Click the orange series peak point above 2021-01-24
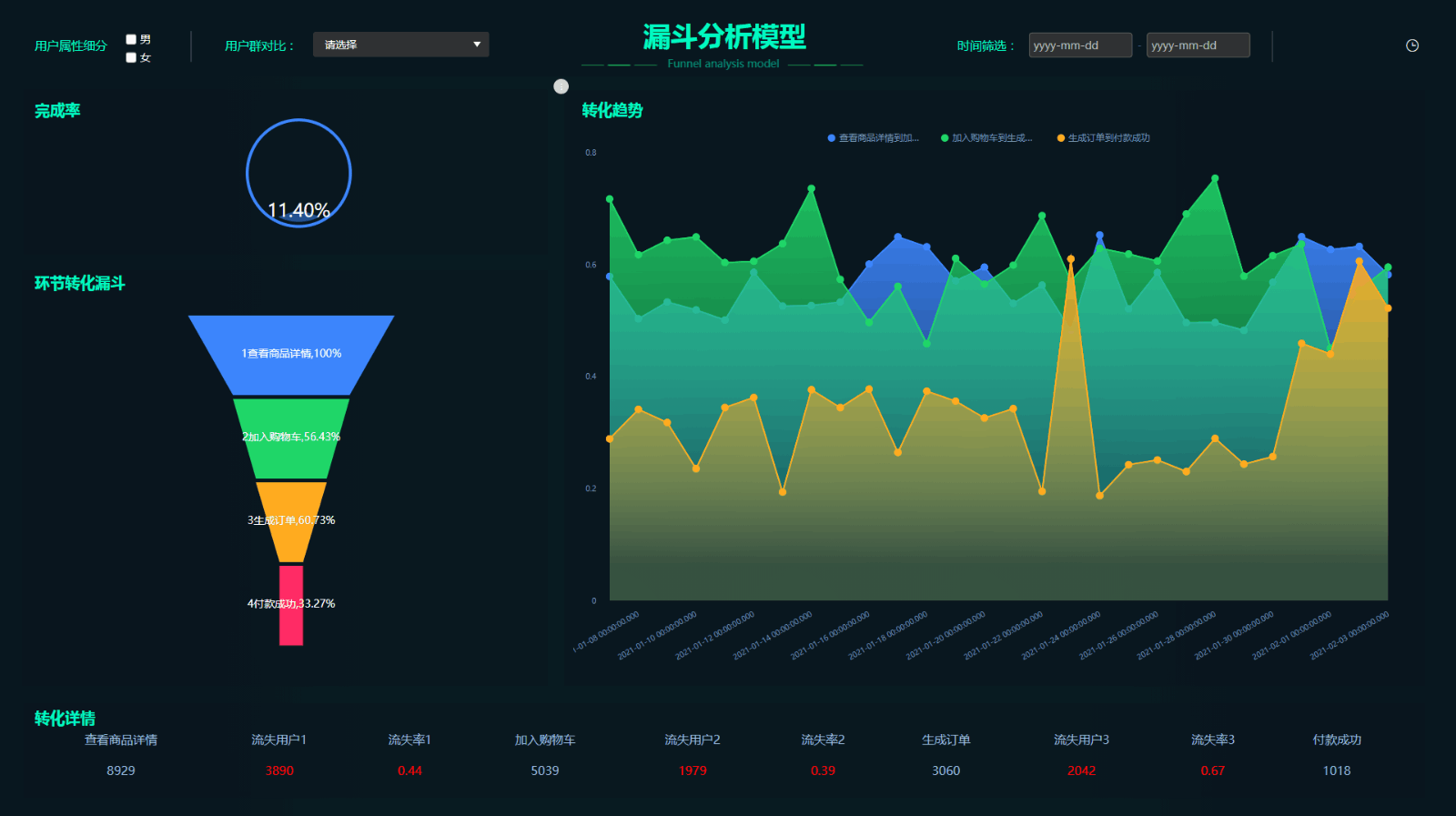 pos(1071,259)
